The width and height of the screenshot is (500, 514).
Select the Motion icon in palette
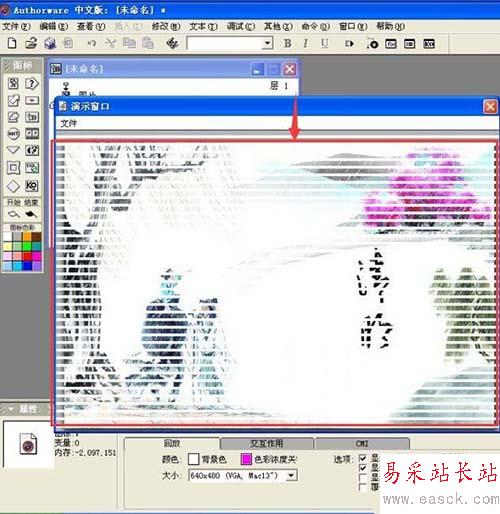13,100
